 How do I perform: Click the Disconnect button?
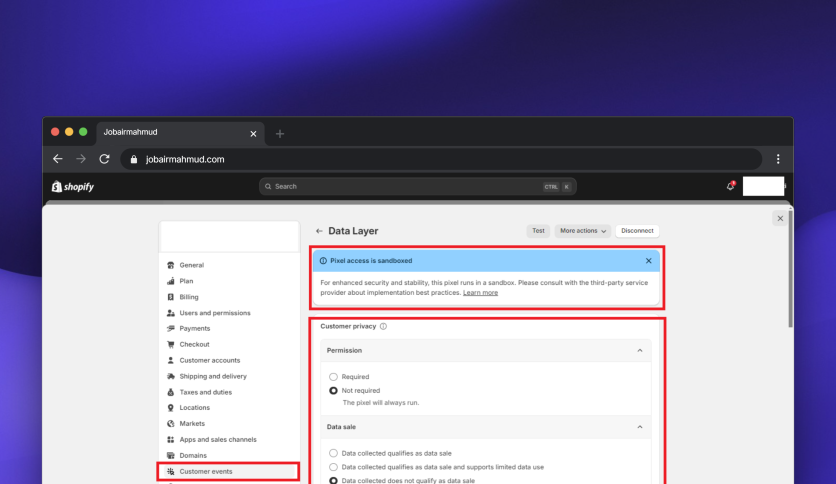coord(637,231)
